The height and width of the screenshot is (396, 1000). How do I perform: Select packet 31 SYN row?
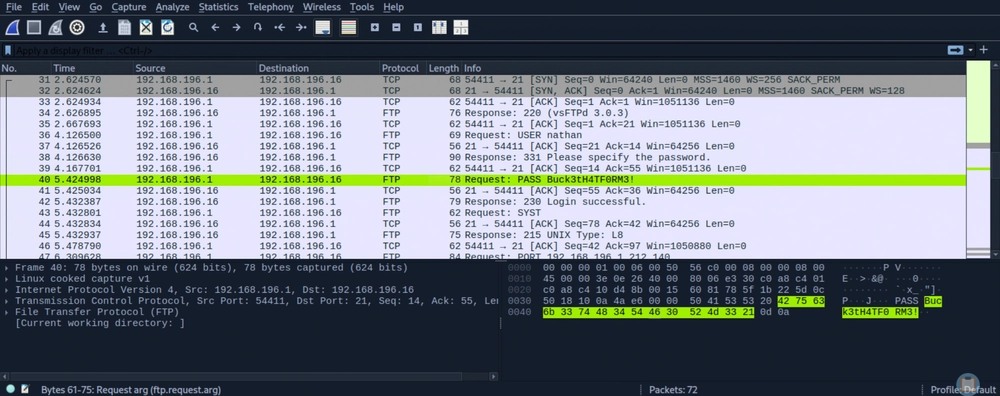coord(483,80)
